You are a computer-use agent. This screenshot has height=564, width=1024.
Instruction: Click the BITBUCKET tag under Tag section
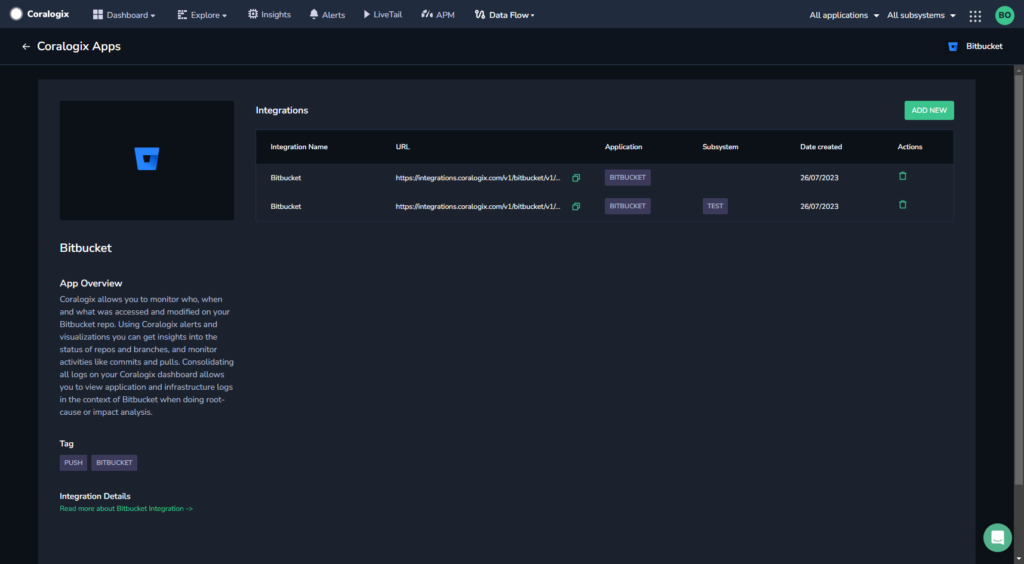[114, 463]
